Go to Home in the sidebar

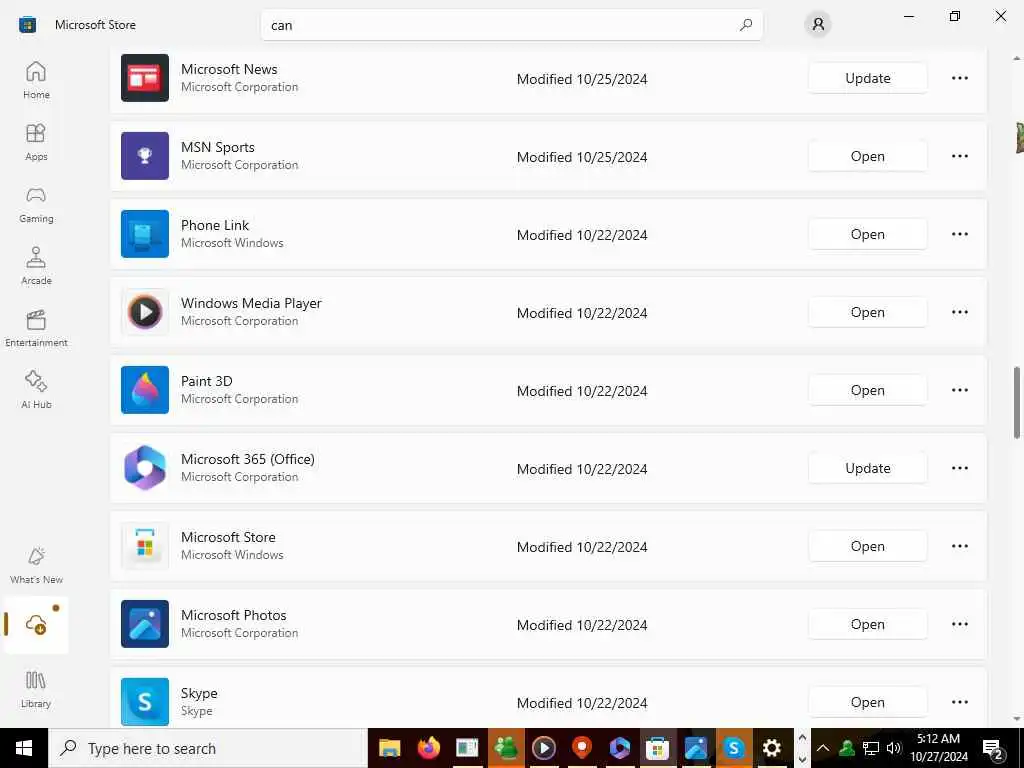click(36, 80)
